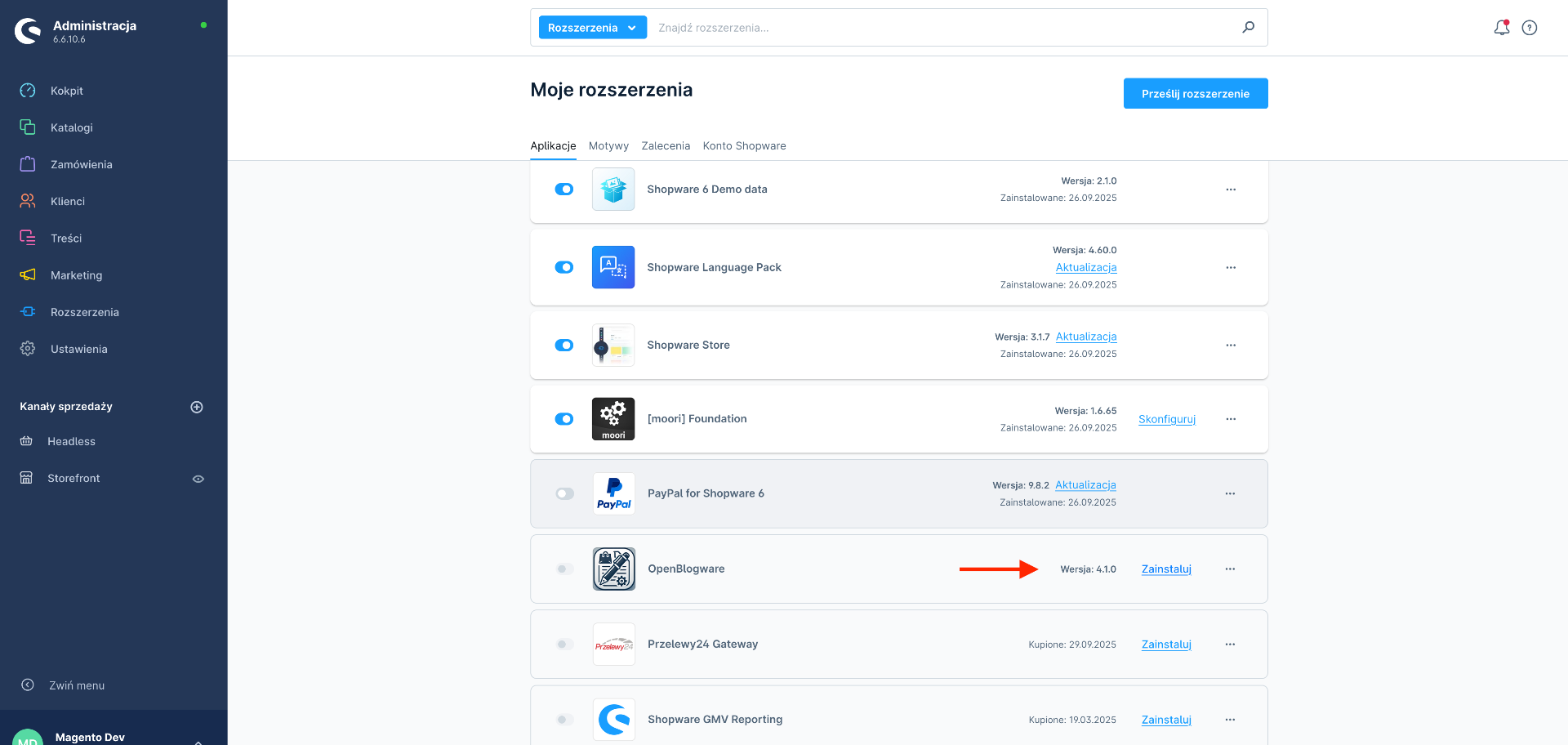
Task: Enable the PayPal for Shopware 6 toggle
Action: (564, 493)
